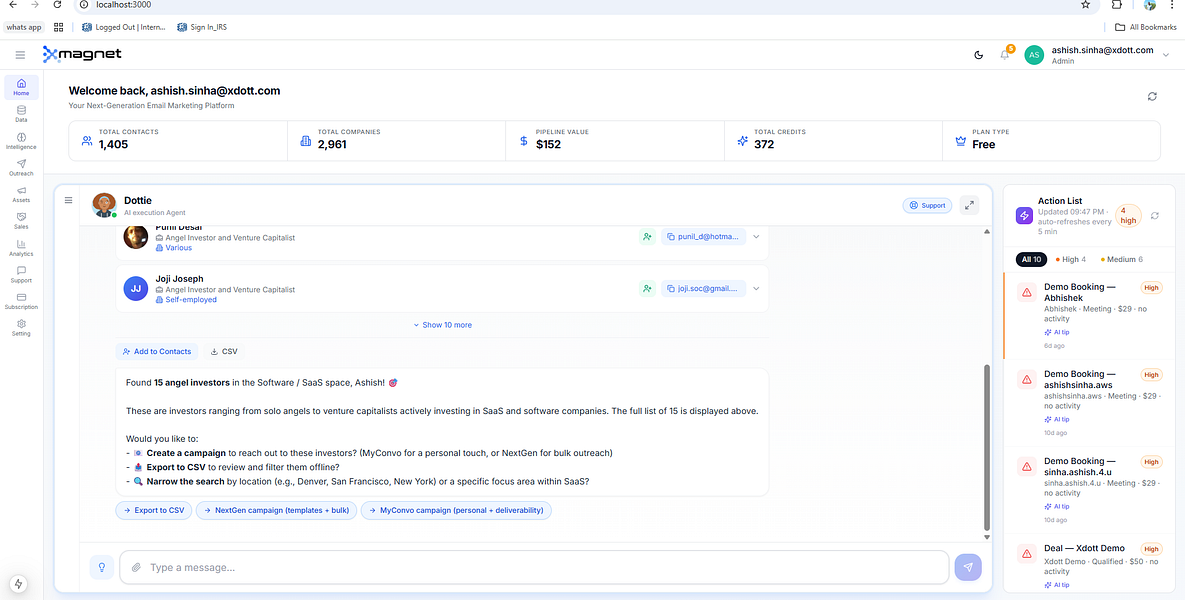View AI tip for sinha.ashish.4.u booking
The image size is (1185, 600).
(1057, 506)
